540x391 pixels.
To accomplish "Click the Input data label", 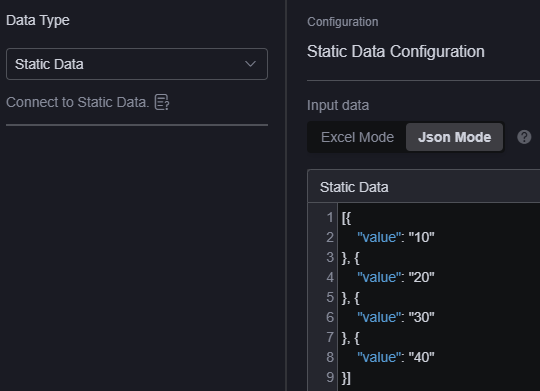I will coord(338,105).
